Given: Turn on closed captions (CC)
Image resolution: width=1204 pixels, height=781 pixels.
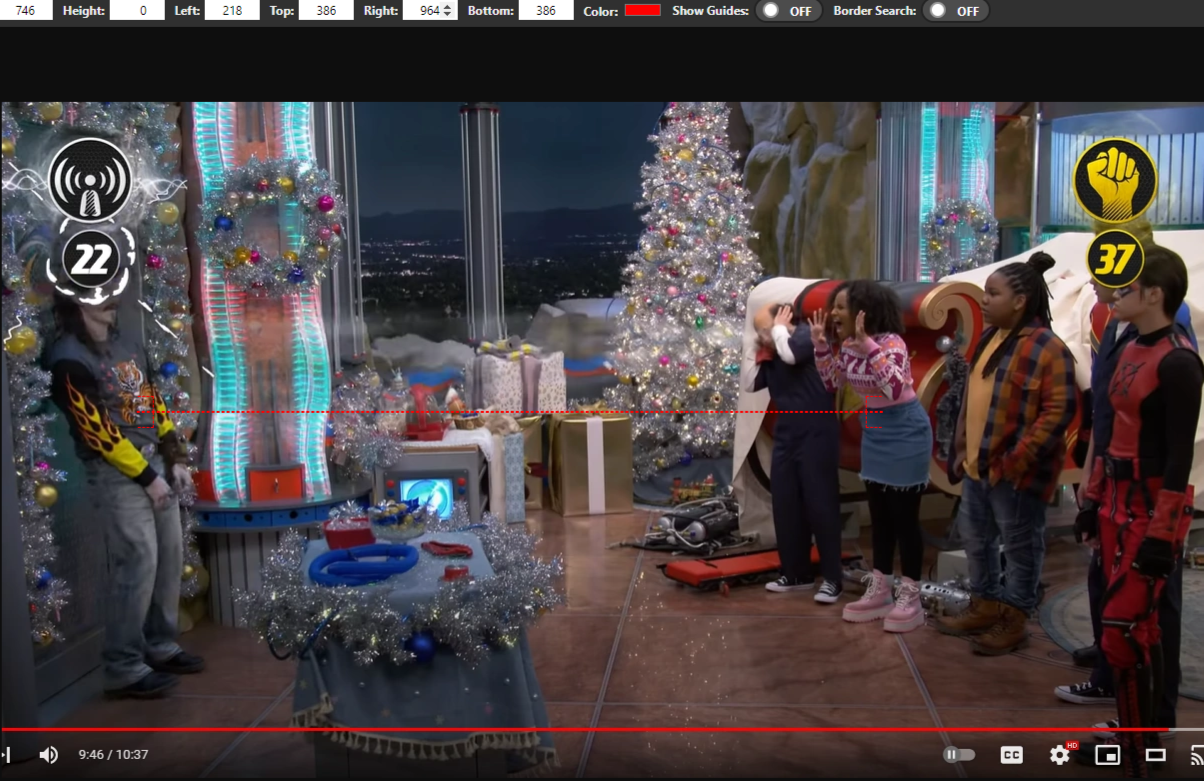Looking at the screenshot, I should 1012,755.
